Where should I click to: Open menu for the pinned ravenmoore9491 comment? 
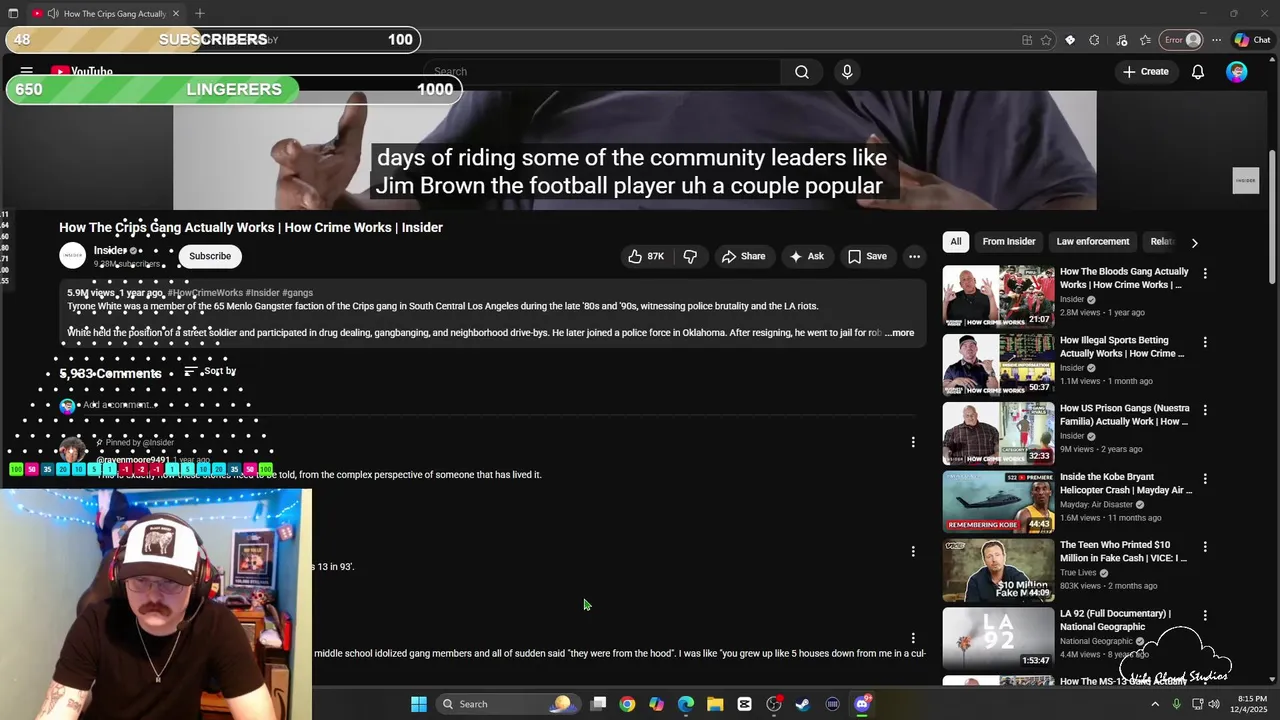coord(912,442)
